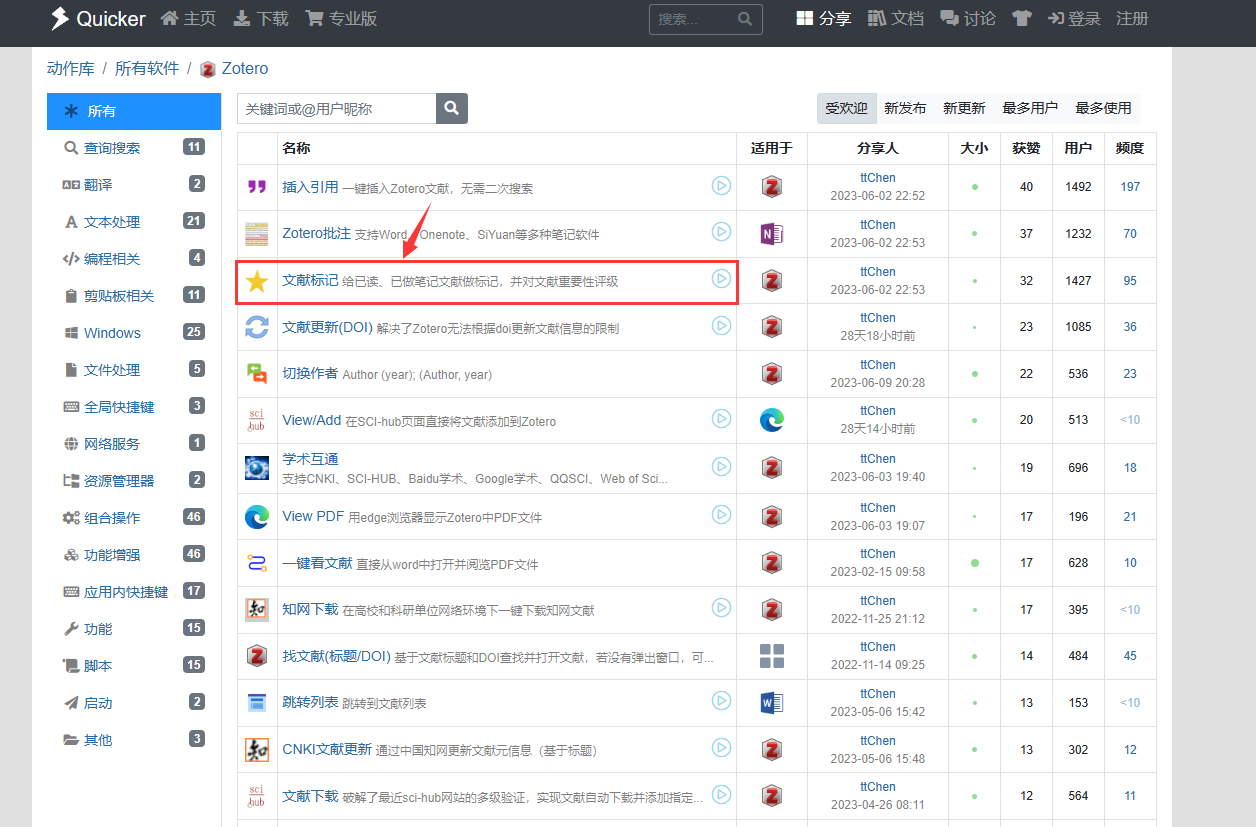Screen dimensions: 1256x827
Task: Select 文件处理 category
Action: [x=134, y=370]
